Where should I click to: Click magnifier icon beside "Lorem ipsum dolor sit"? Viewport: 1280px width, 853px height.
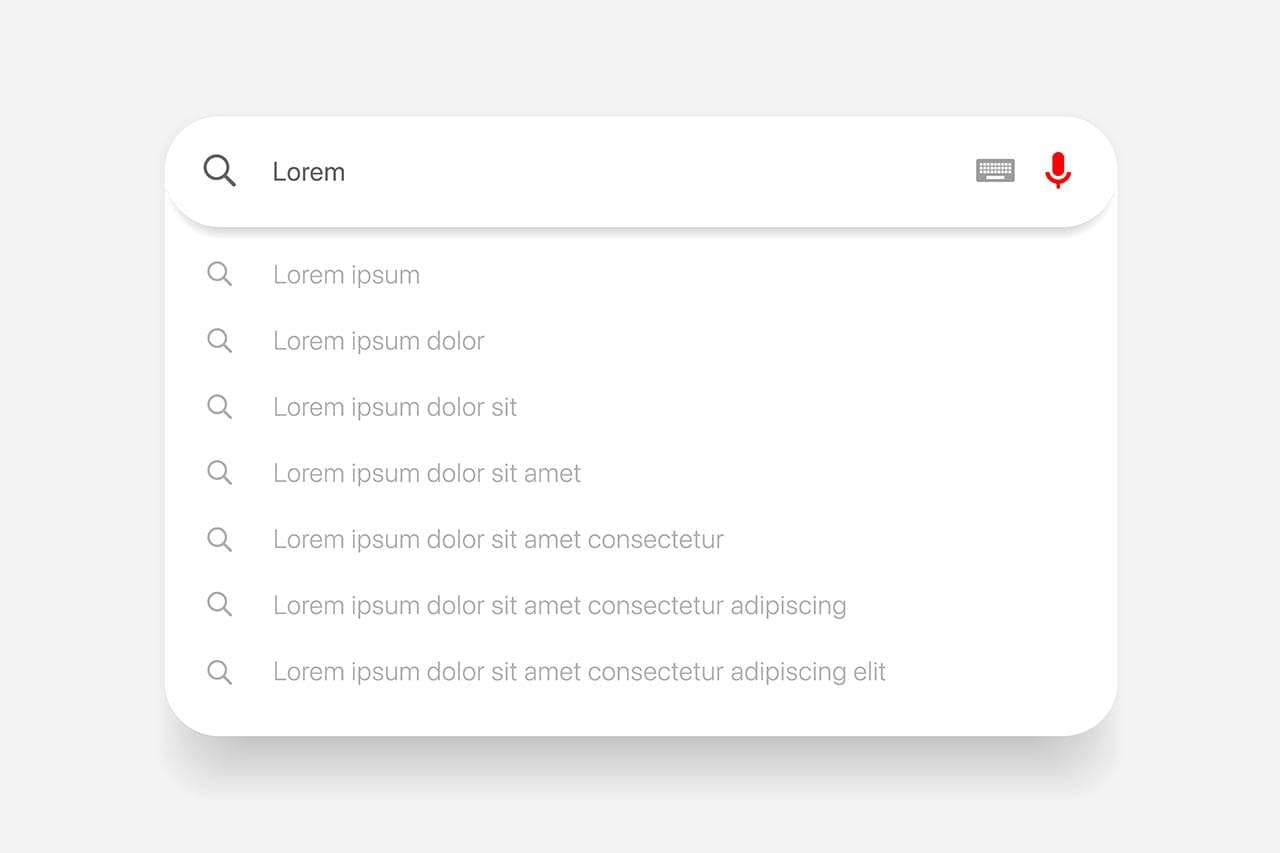click(219, 406)
